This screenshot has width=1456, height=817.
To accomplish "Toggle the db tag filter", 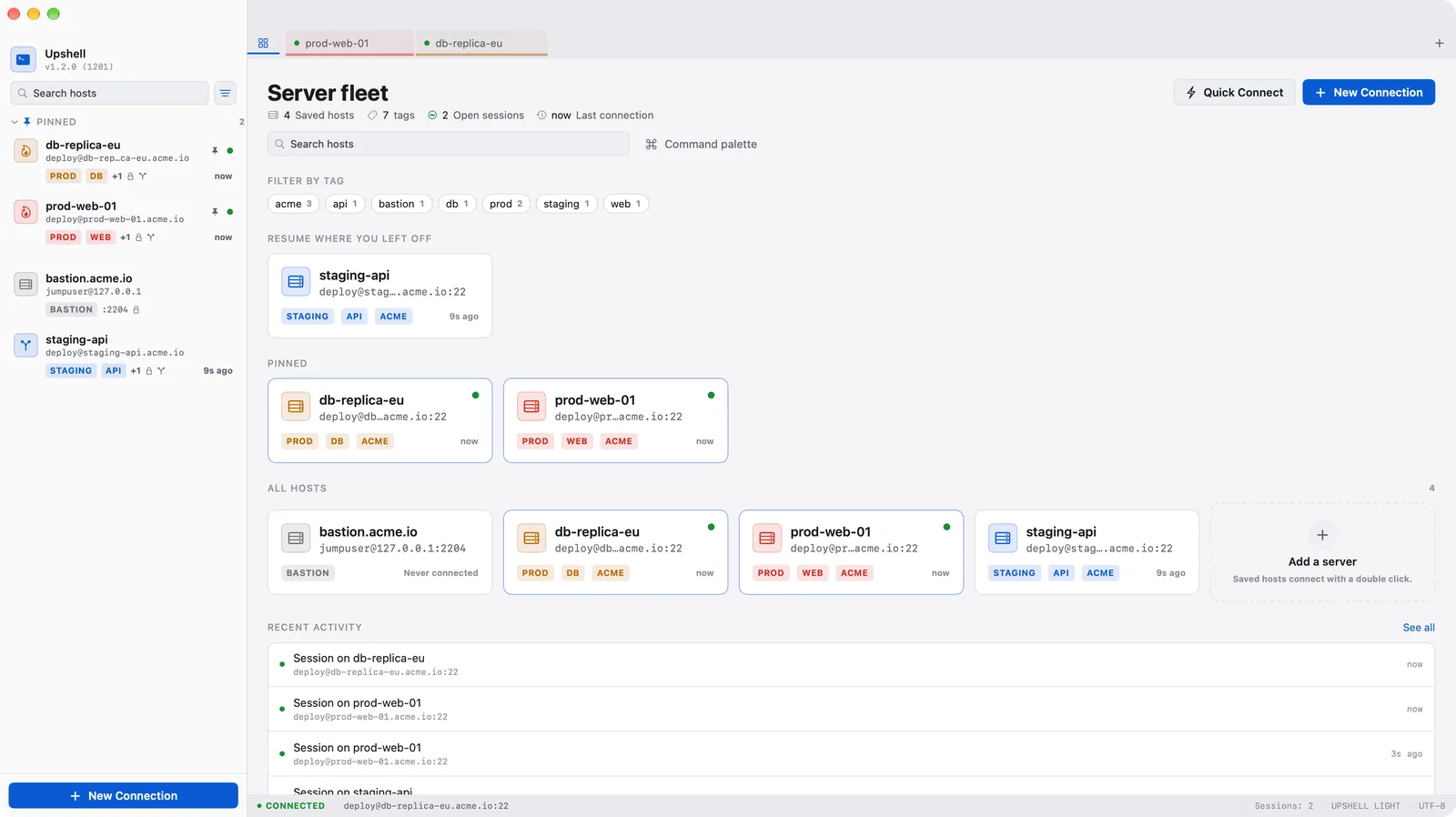I will [x=457, y=204].
